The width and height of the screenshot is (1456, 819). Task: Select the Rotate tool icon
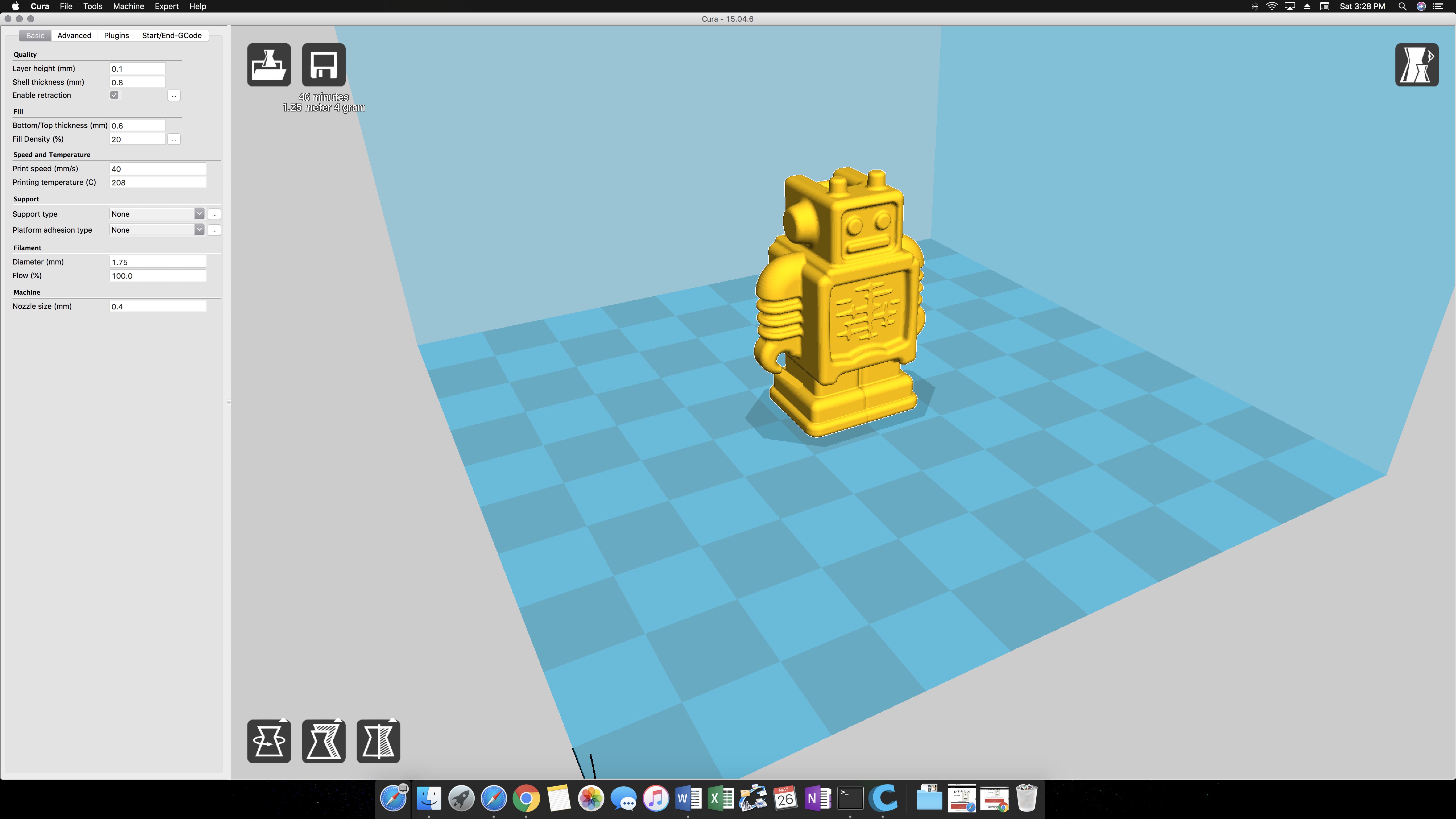point(269,741)
